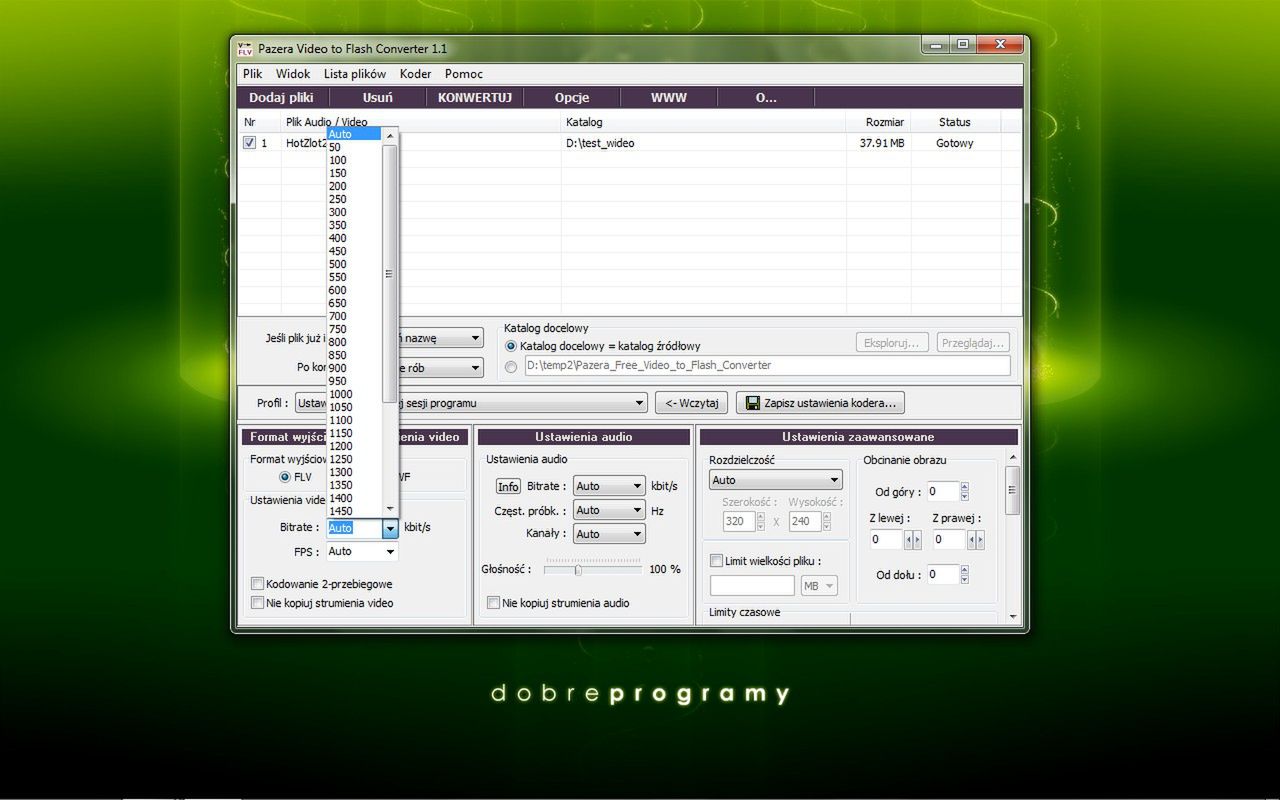Click the Pazera app icon in title bar
Screen dimensions: 1280x800
pyautogui.click(x=245, y=48)
